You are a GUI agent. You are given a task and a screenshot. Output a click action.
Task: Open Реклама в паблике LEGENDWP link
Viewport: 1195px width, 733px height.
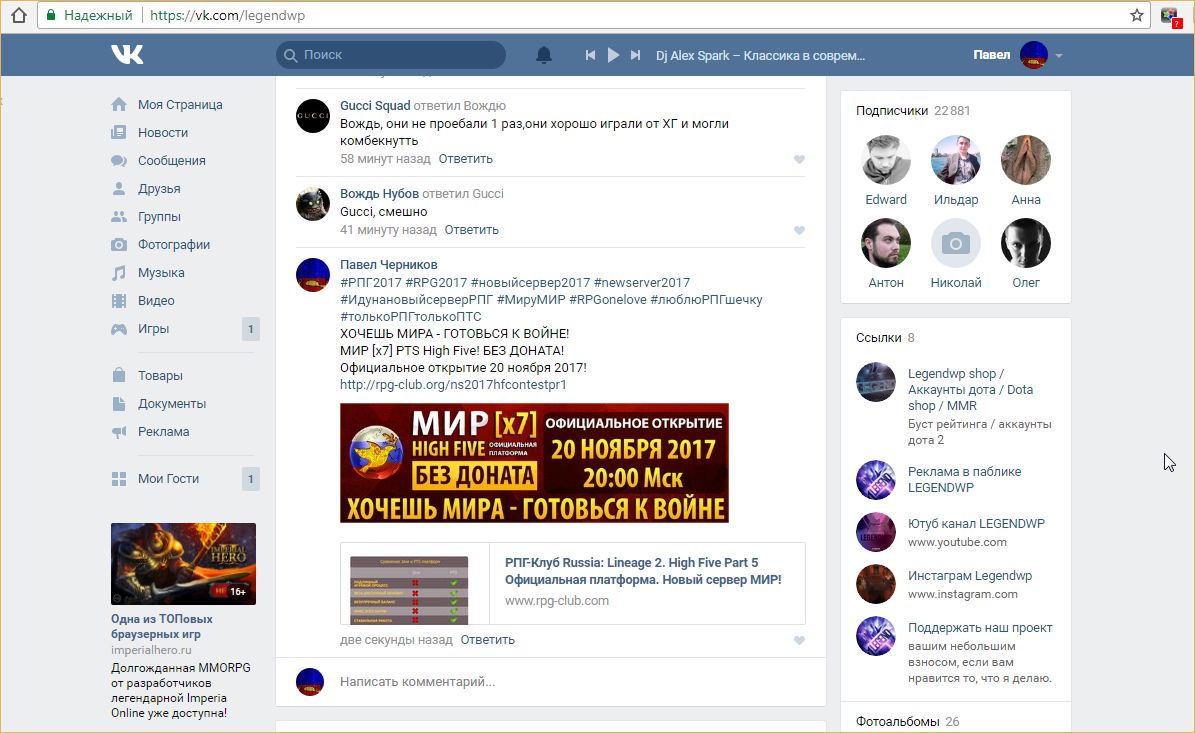964,479
